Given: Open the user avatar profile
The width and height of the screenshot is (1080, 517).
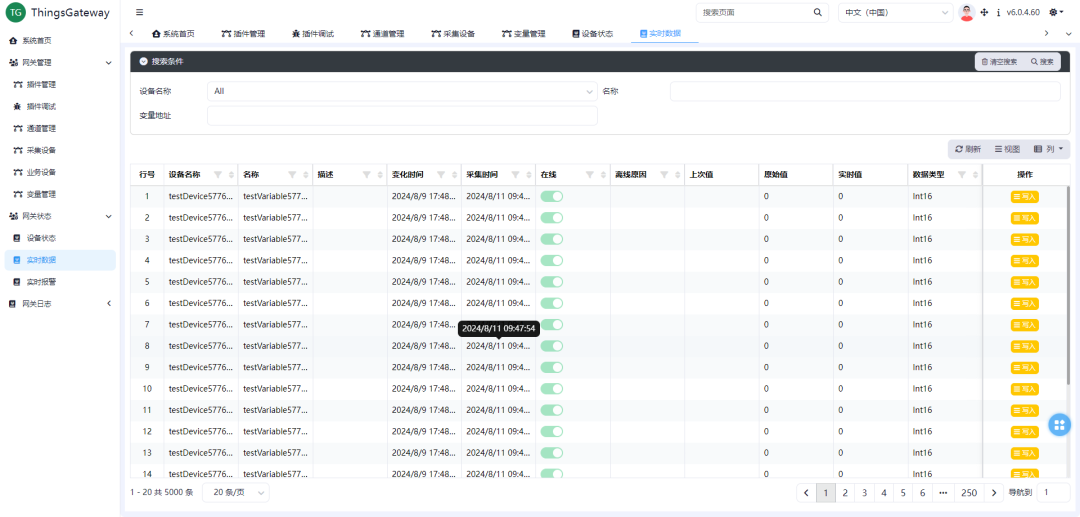Looking at the screenshot, I should [966, 13].
